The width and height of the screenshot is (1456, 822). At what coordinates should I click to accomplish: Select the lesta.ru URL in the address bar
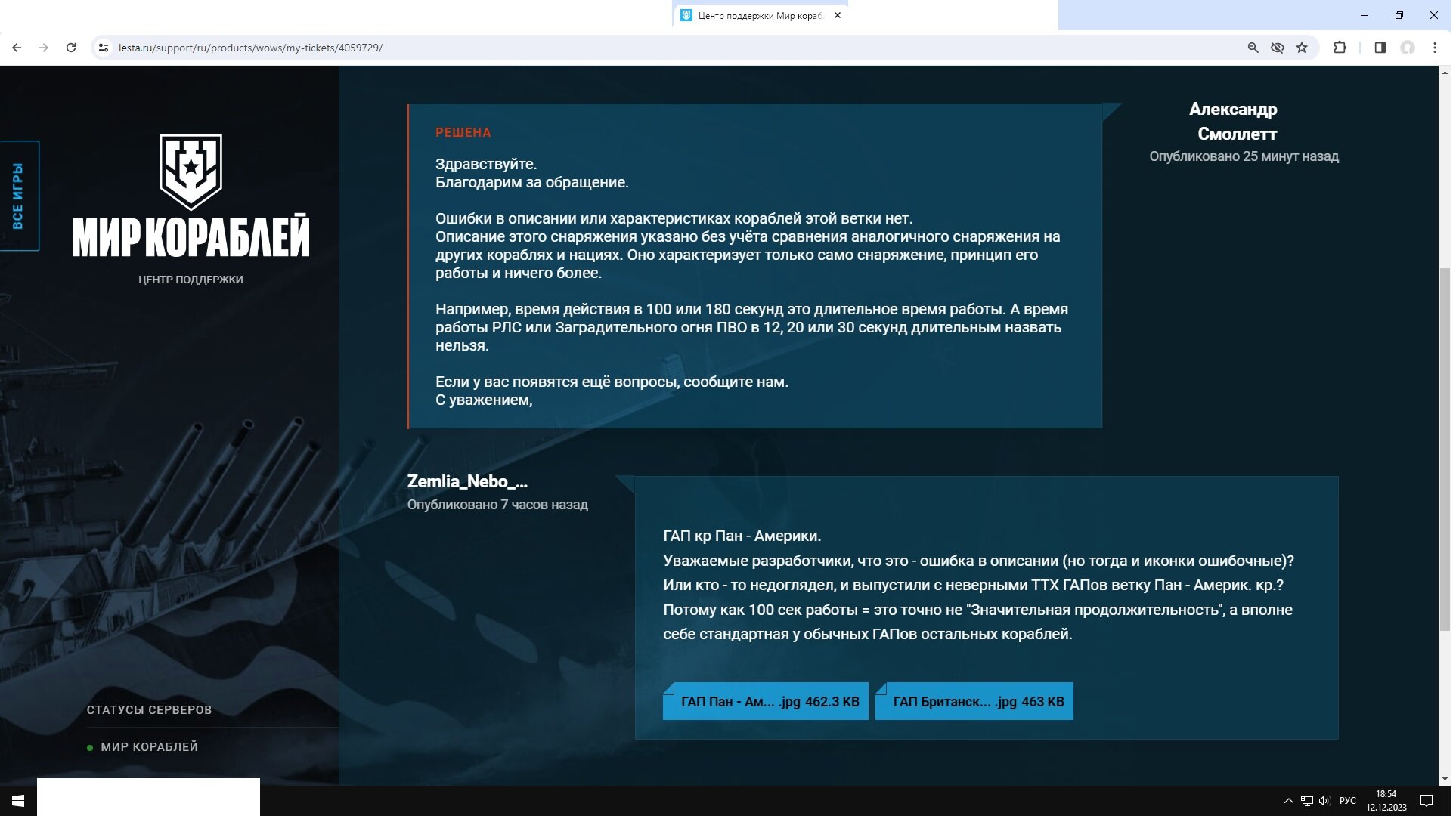(x=250, y=48)
